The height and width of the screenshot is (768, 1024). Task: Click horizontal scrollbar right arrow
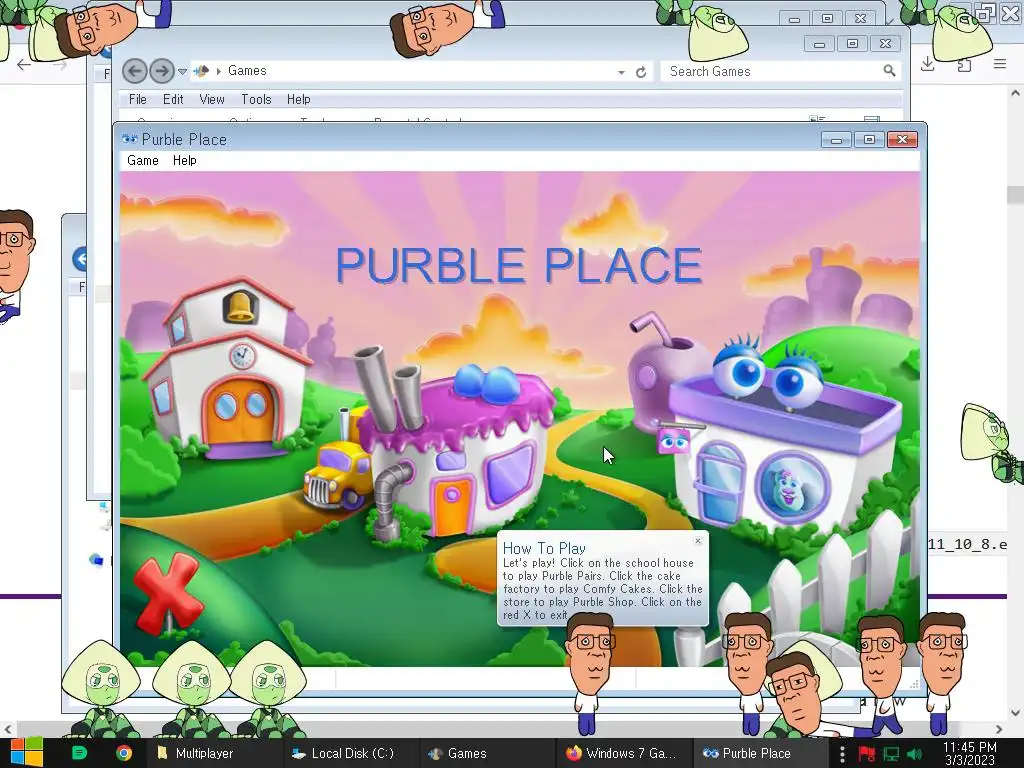999,729
